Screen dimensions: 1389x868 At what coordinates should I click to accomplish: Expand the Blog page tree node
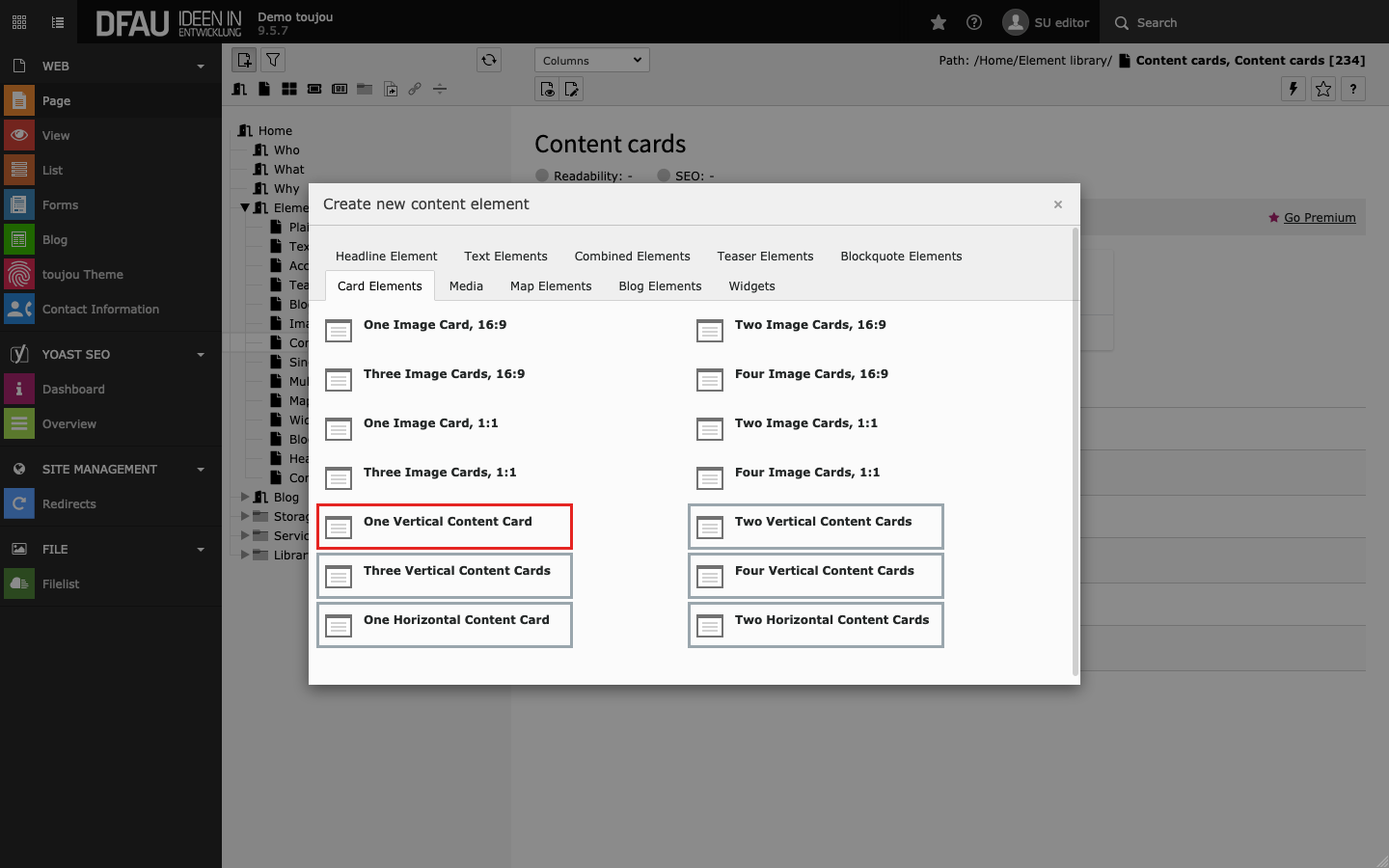coord(245,497)
